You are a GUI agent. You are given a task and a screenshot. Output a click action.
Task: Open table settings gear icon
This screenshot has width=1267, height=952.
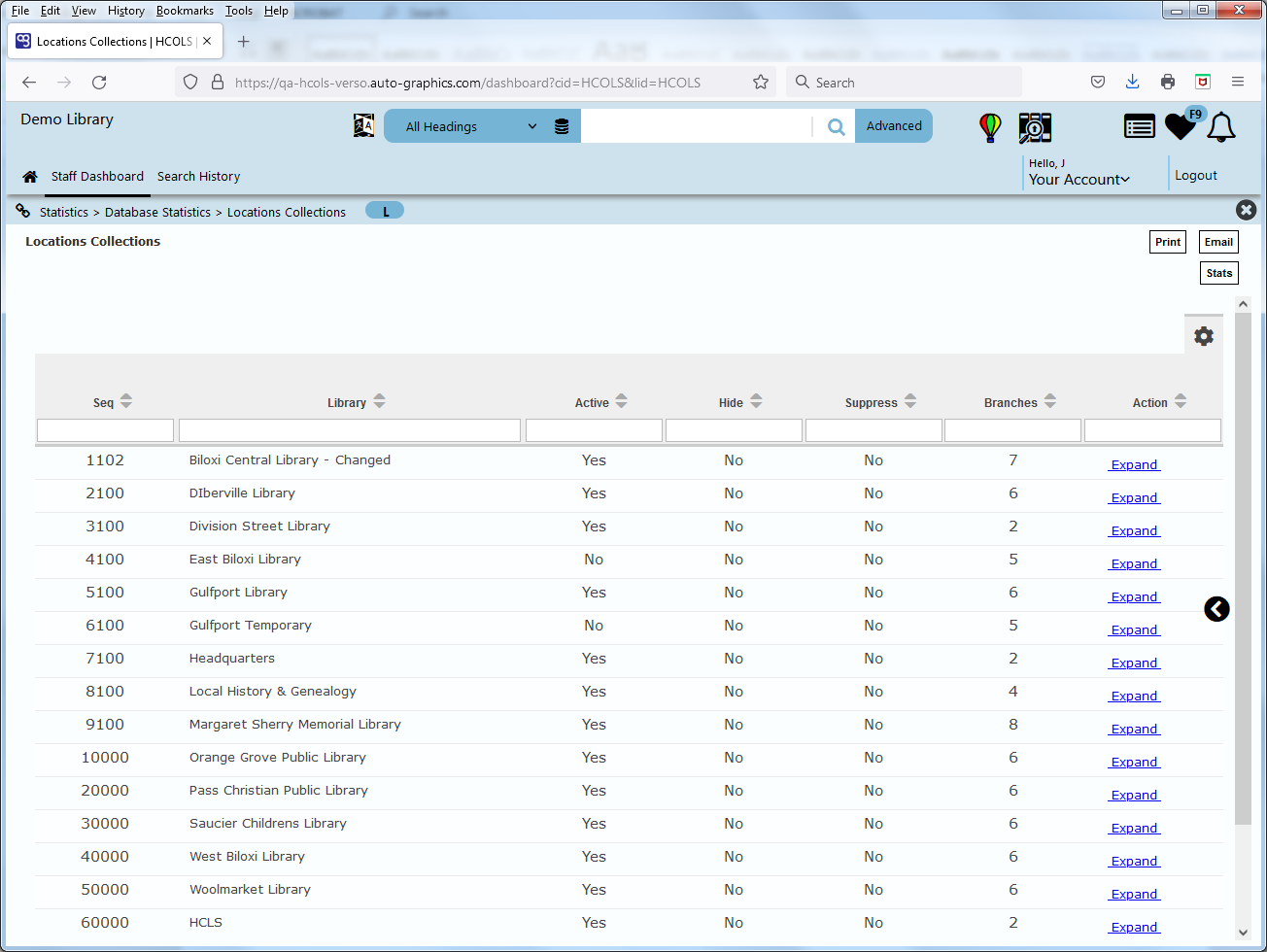coord(1204,336)
